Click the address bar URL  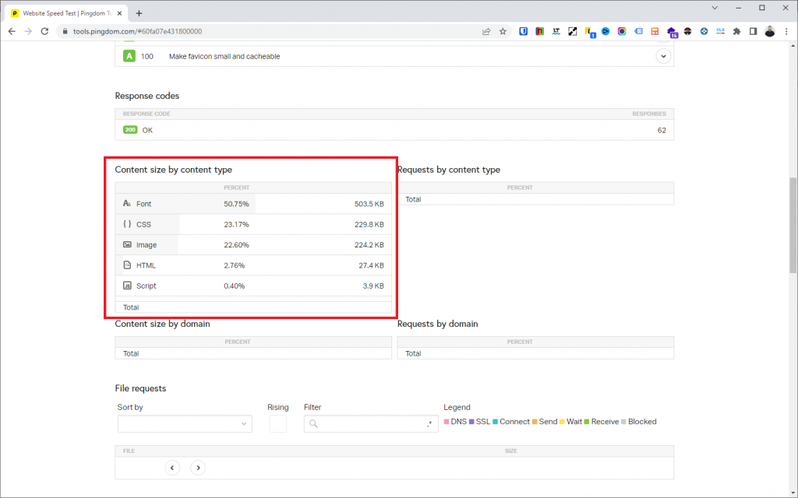137,31
